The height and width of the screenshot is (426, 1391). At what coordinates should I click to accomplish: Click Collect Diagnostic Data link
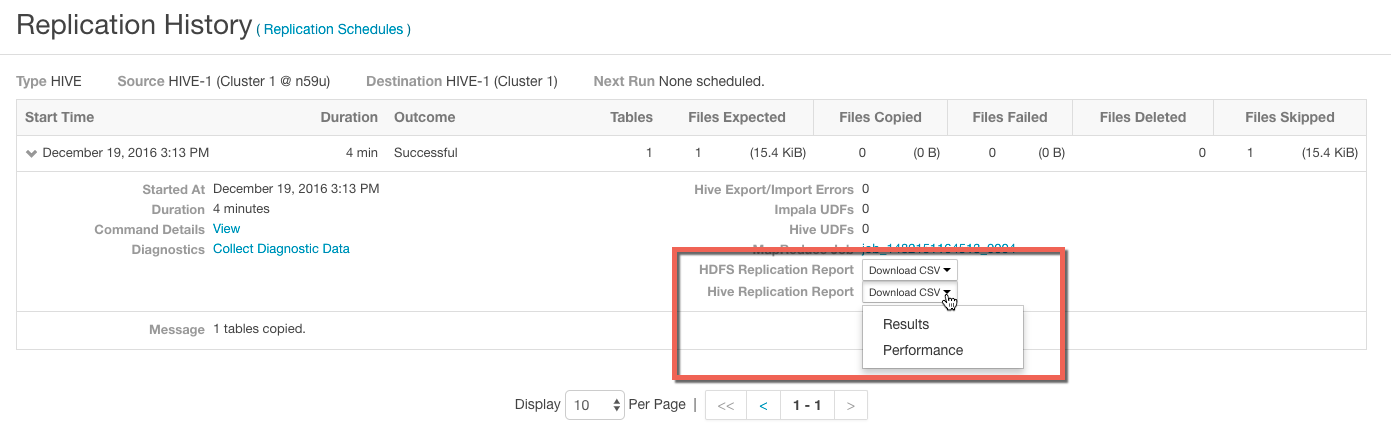[281, 249]
